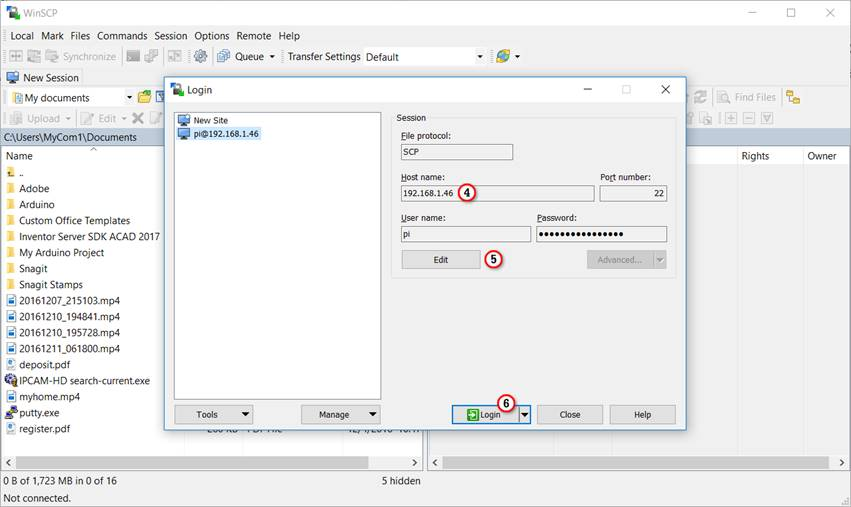This screenshot has width=851, height=507.
Task: Click the User name field
Action: pos(466,234)
